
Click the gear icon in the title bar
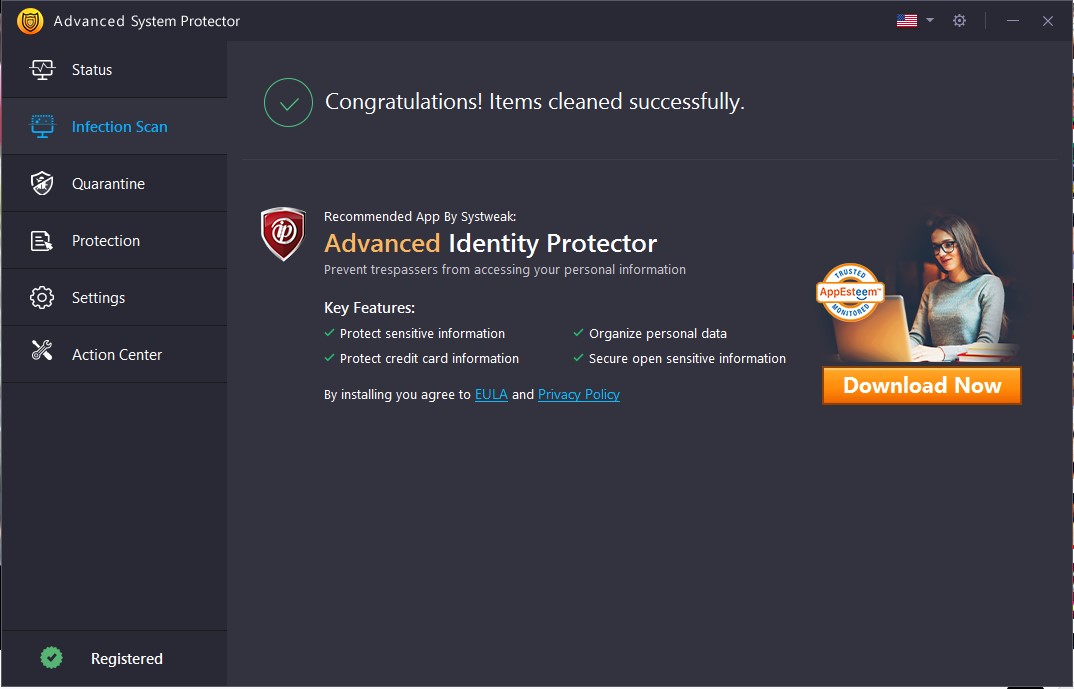coord(959,20)
